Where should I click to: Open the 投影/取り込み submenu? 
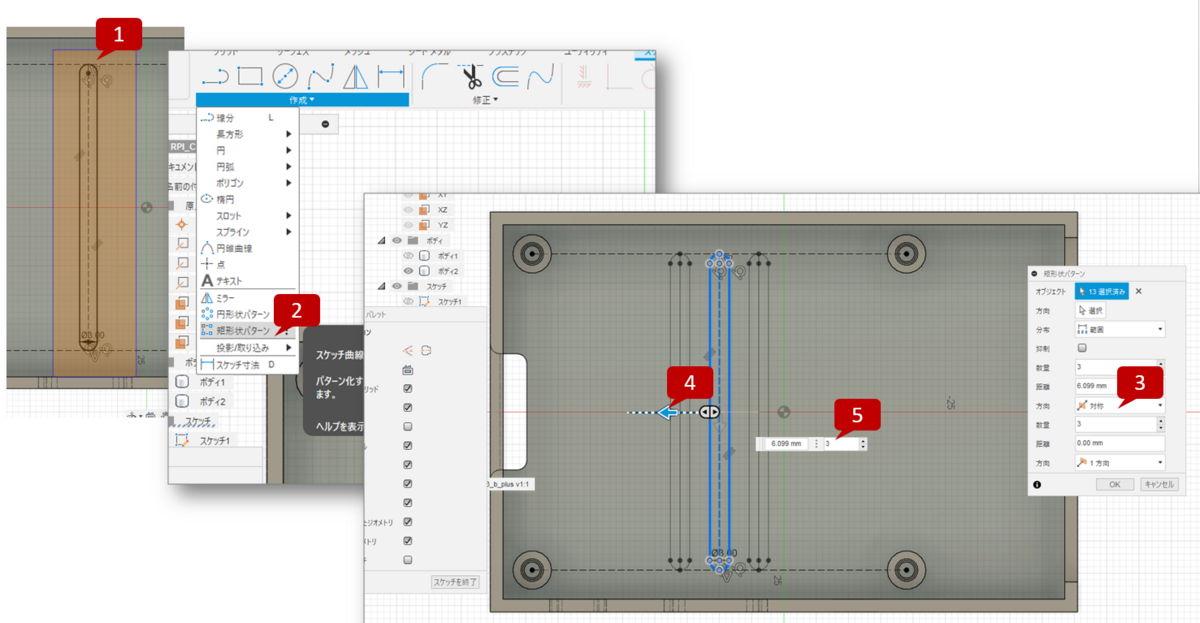(x=247, y=347)
